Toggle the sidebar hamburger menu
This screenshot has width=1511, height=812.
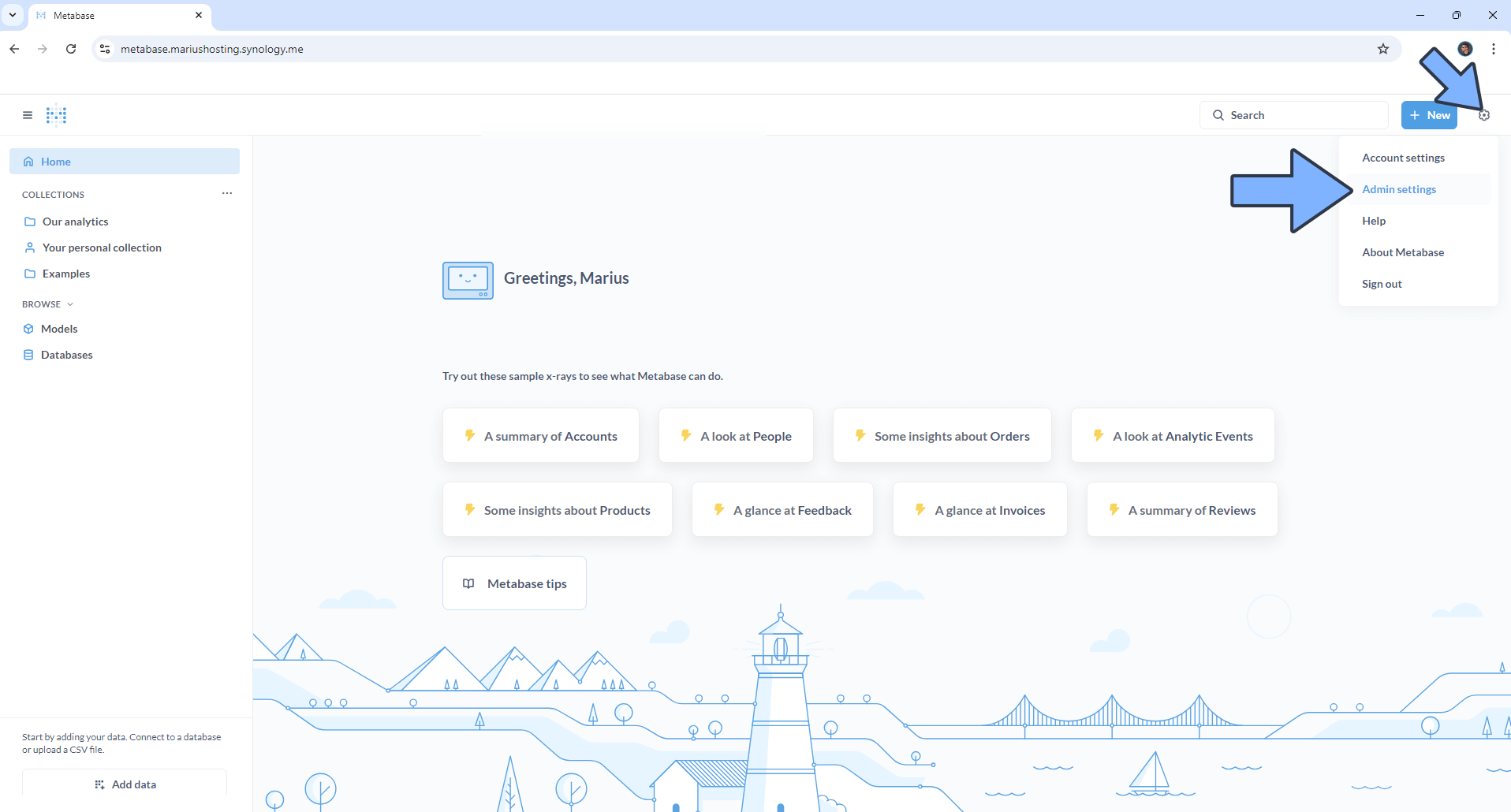[x=28, y=115]
